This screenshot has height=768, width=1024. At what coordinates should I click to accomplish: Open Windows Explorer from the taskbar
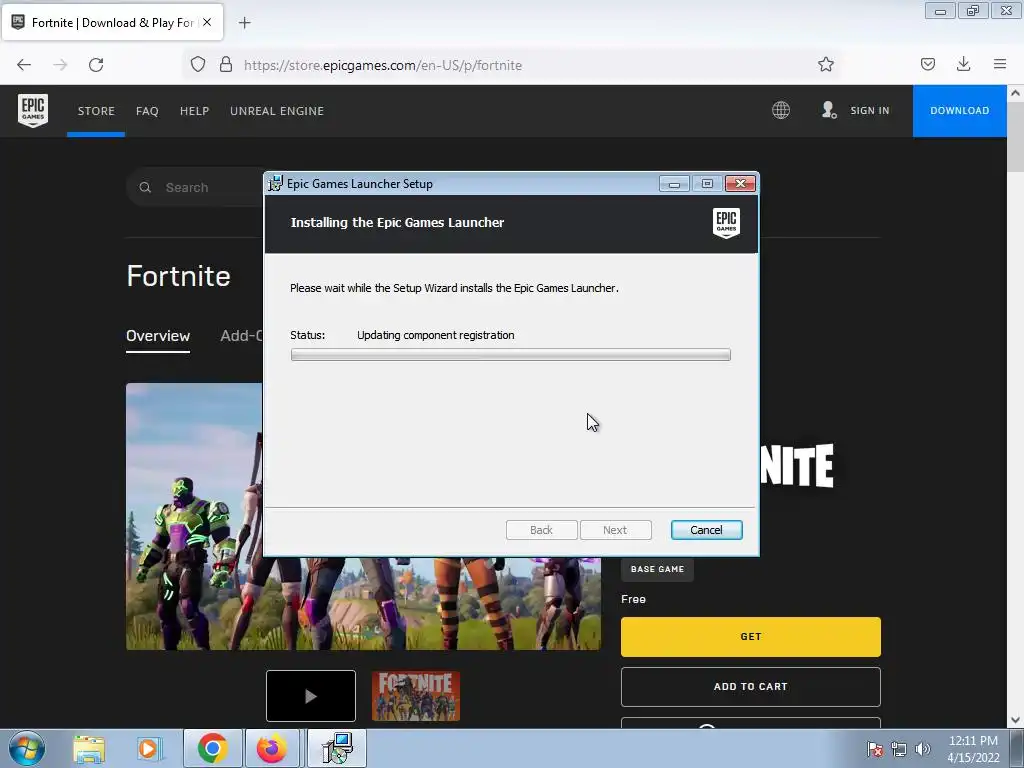point(89,749)
